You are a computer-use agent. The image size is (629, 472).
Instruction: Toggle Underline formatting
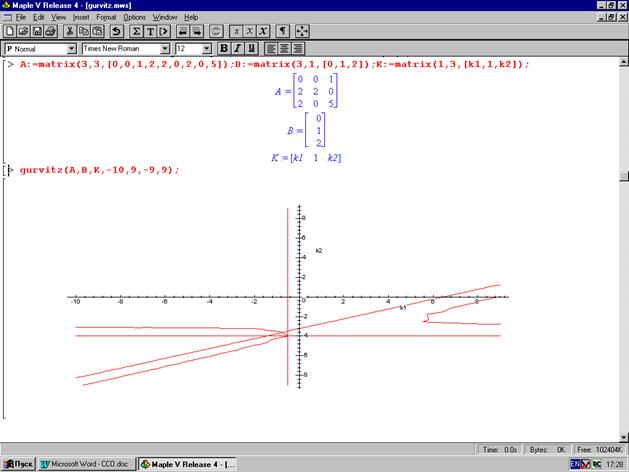(x=250, y=48)
